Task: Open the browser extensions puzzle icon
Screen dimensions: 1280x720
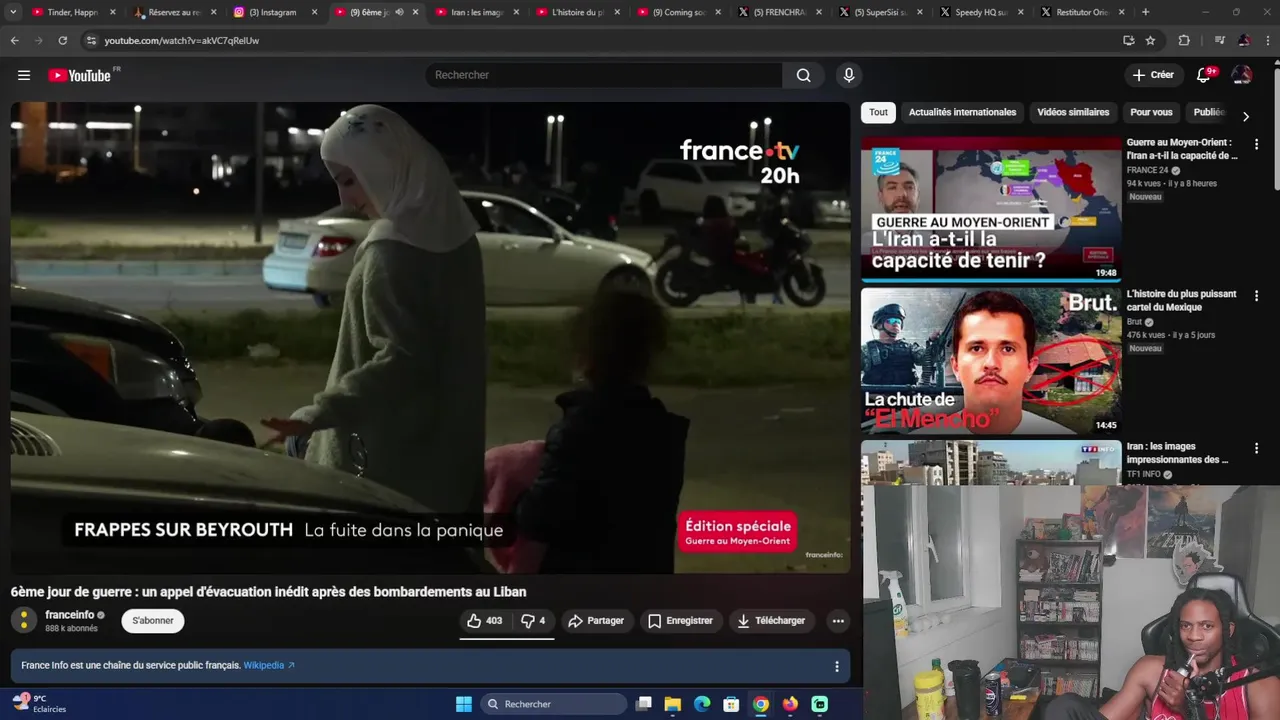Action: point(1184,40)
